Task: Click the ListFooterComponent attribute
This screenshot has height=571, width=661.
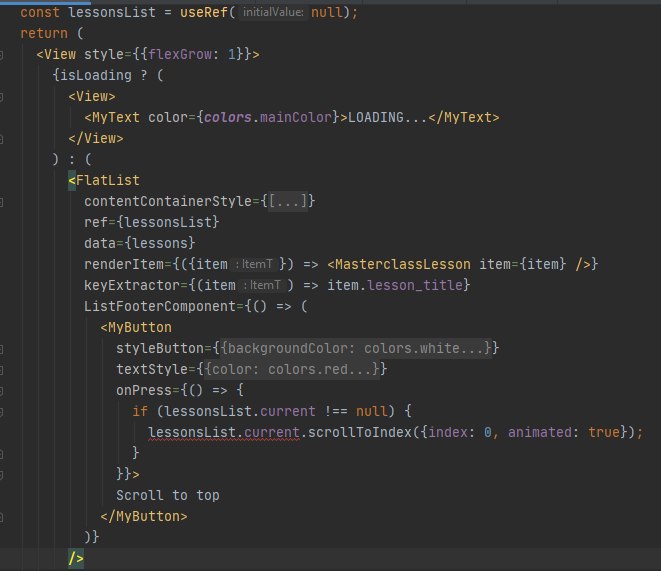Action: coord(160,306)
